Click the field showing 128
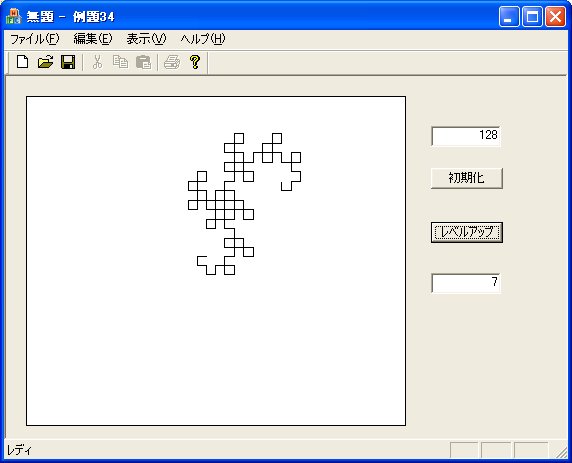572x463 pixels. pyautogui.click(x=466, y=136)
